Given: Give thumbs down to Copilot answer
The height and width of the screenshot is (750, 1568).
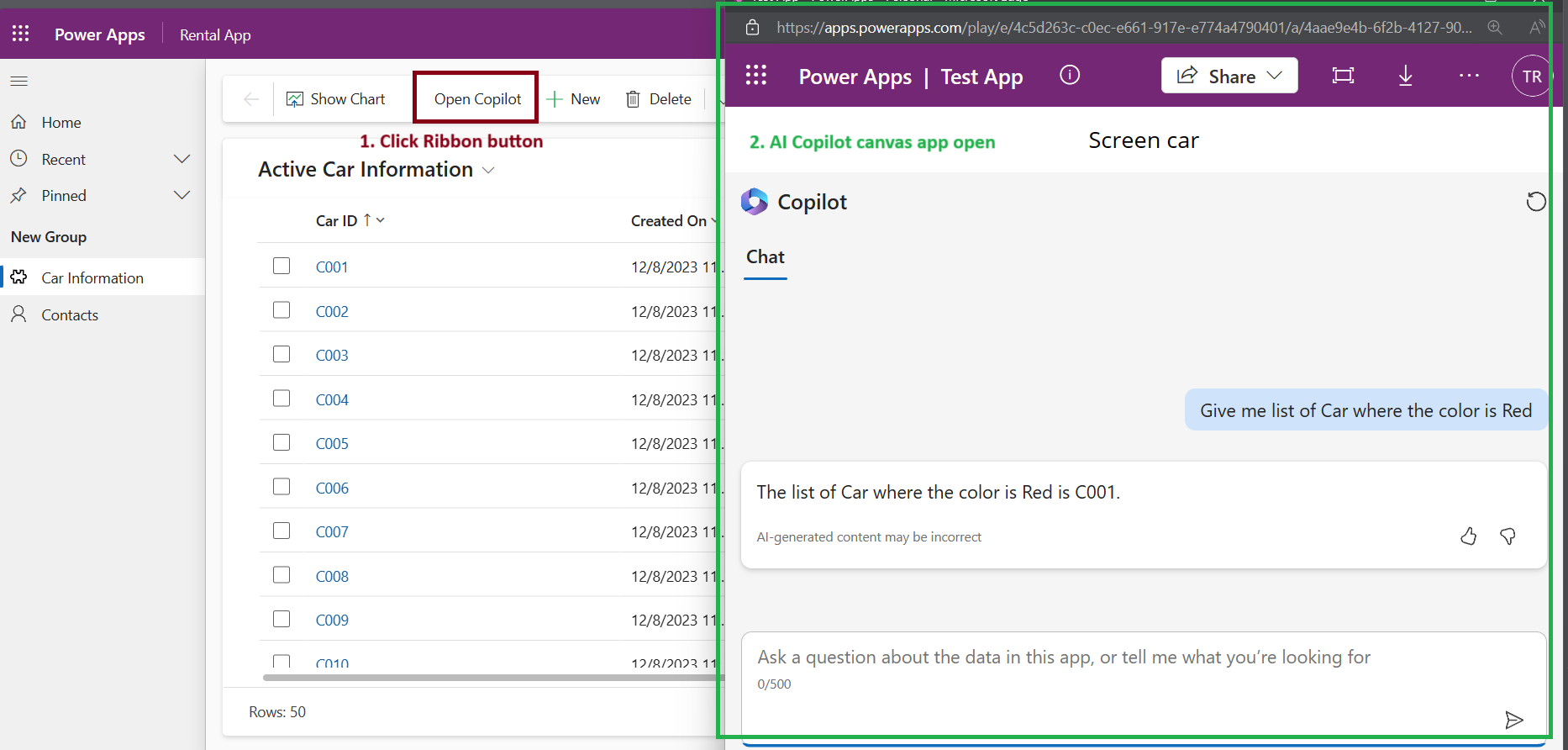Looking at the screenshot, I should click(1507, 536).
